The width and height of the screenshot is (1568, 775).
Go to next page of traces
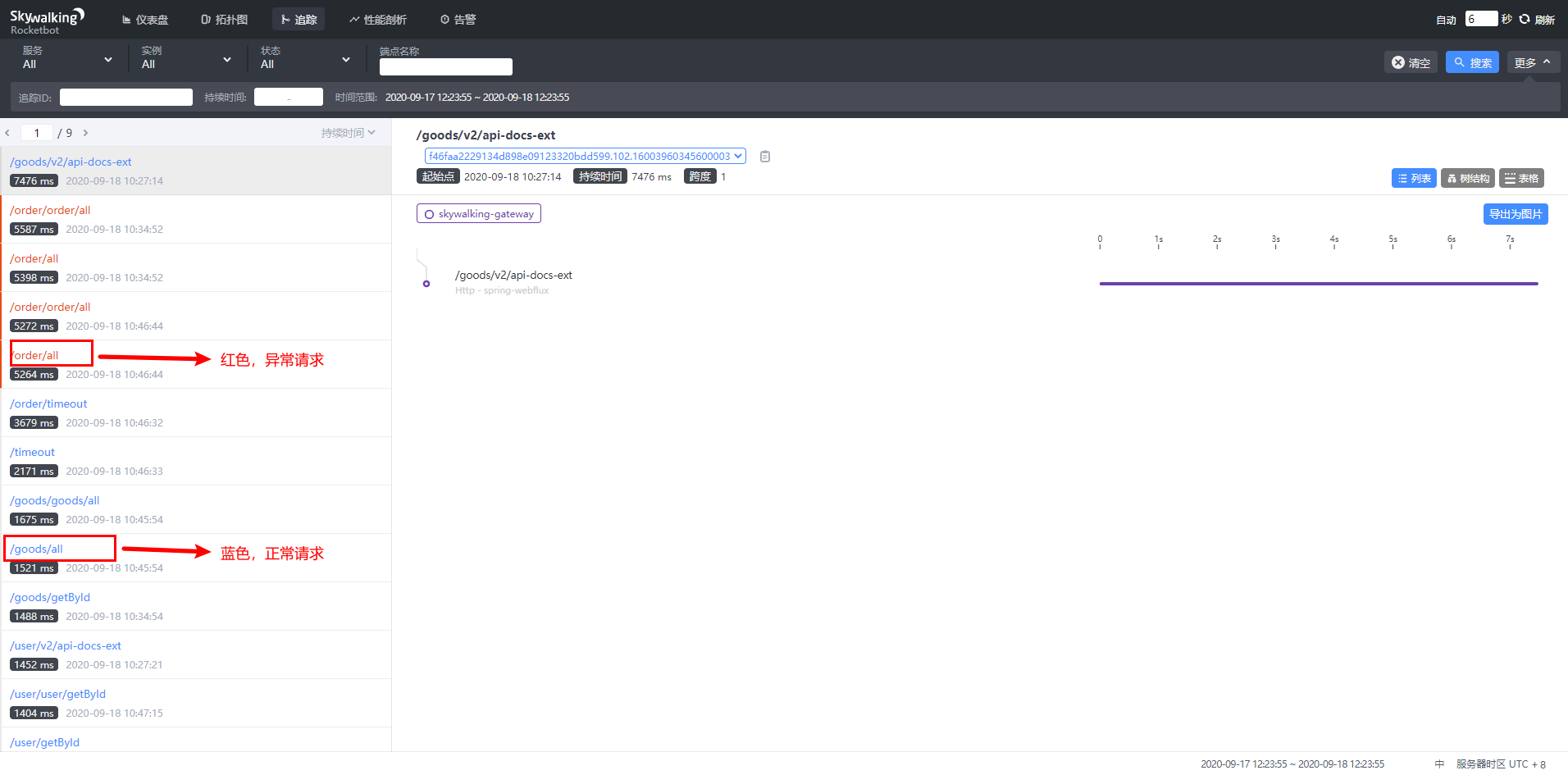click(85, 133)
